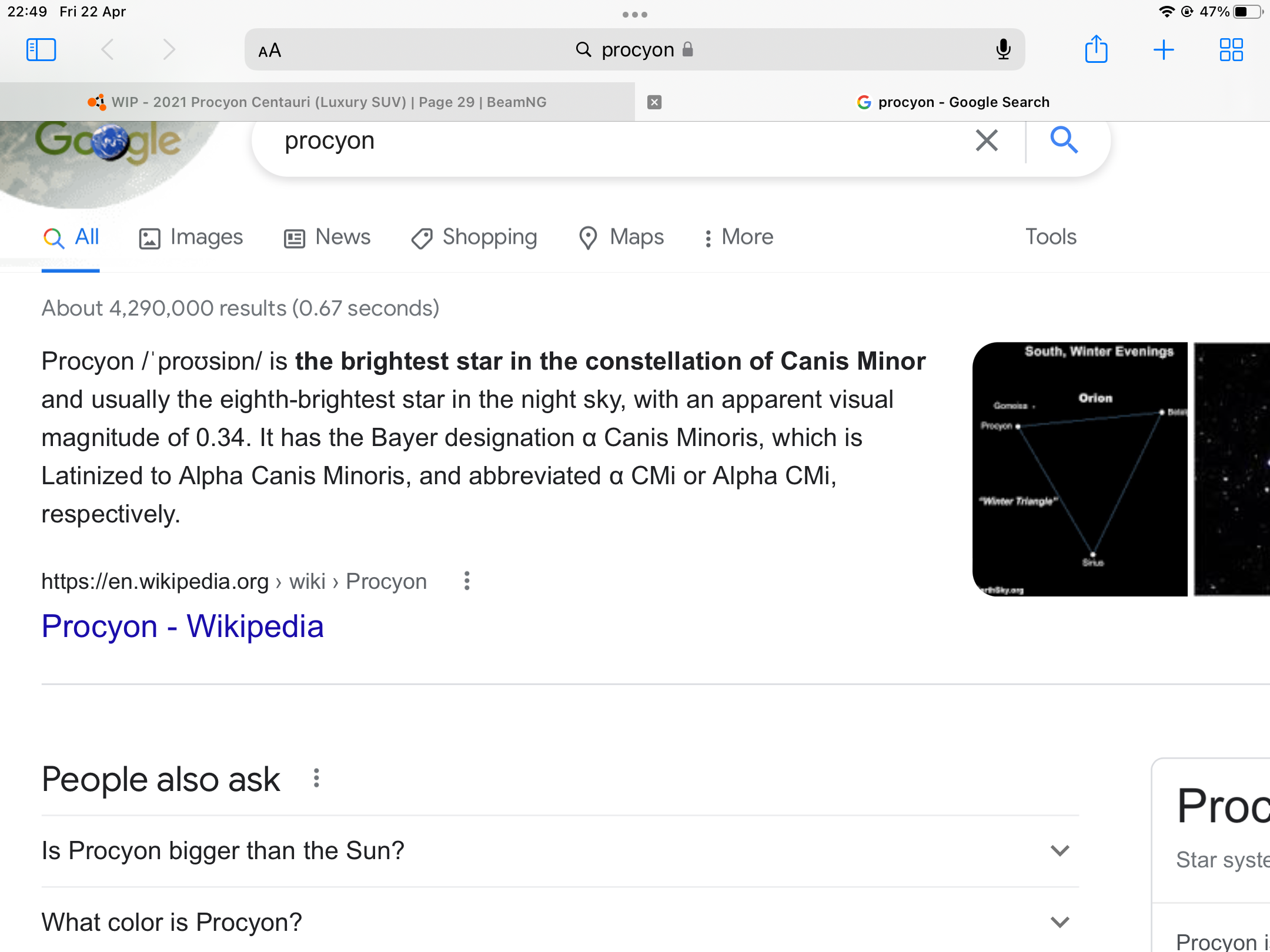Open the Safari sidebar panel
This screenshot has width=1270, height=952.
point(41,50)
